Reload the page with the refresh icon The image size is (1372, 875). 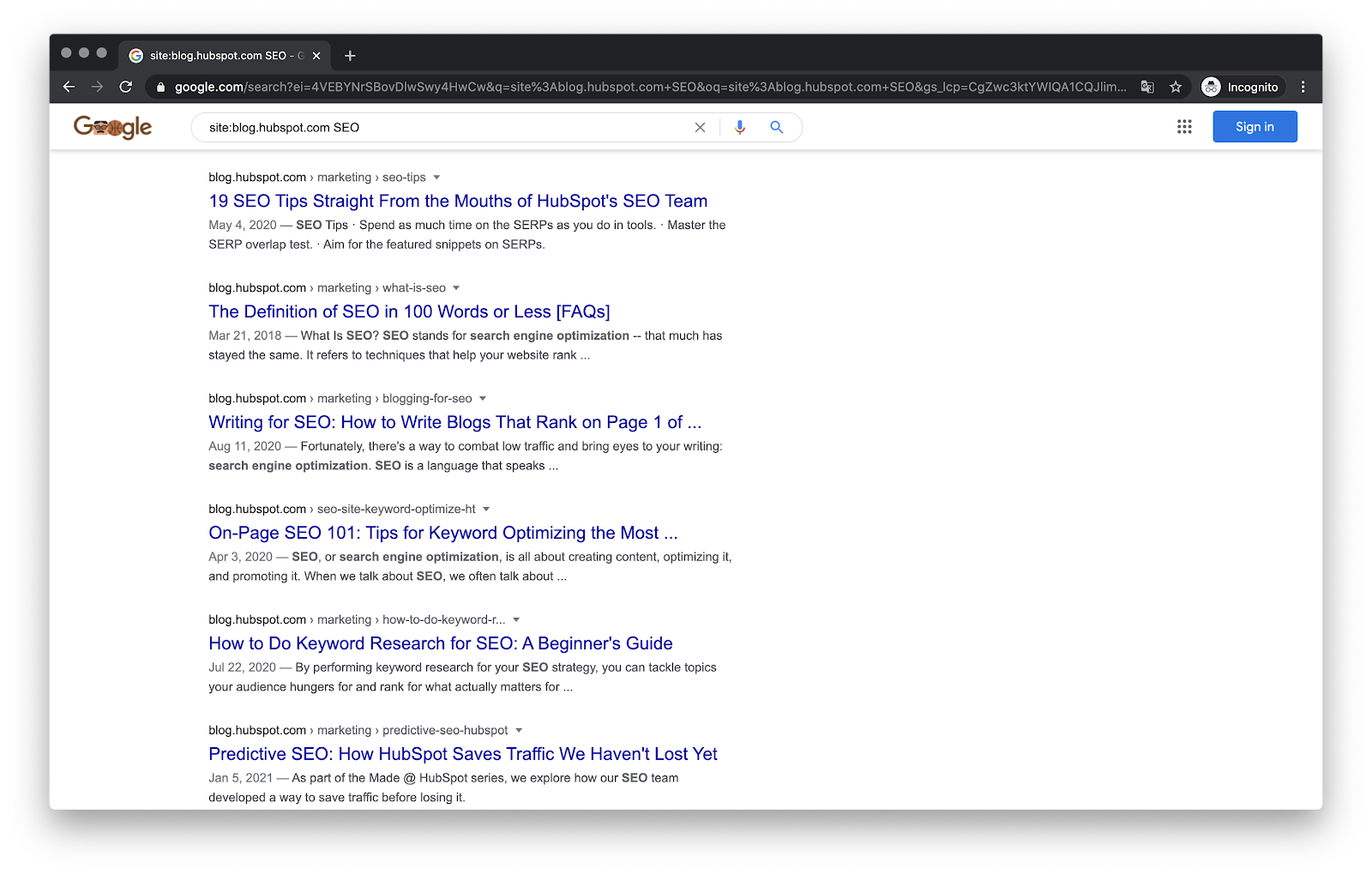pyautogui.click(x=126, y=87)
